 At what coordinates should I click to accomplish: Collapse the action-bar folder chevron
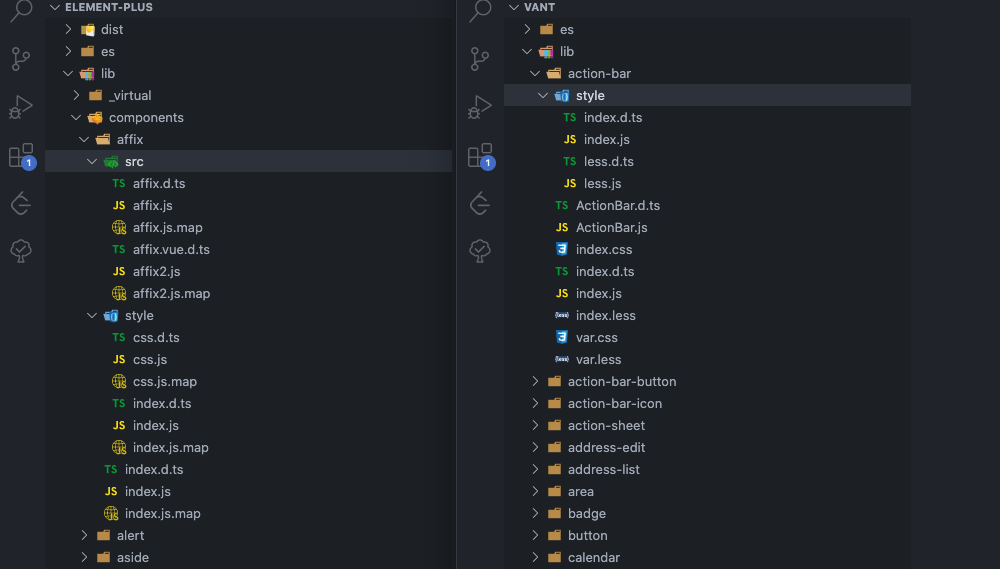535,73
